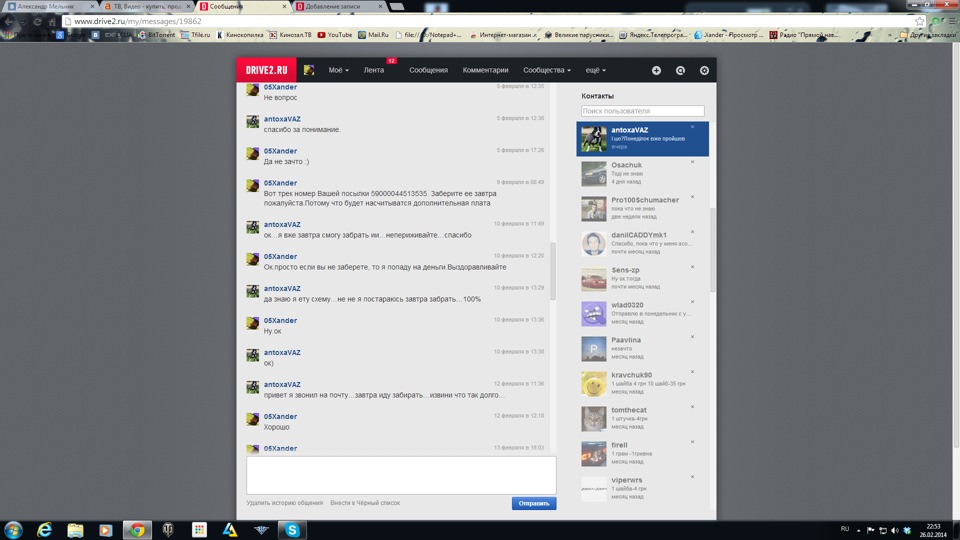Open the Chrome menu icon
This screenshot has height=540, width=960.
(953, 21)
